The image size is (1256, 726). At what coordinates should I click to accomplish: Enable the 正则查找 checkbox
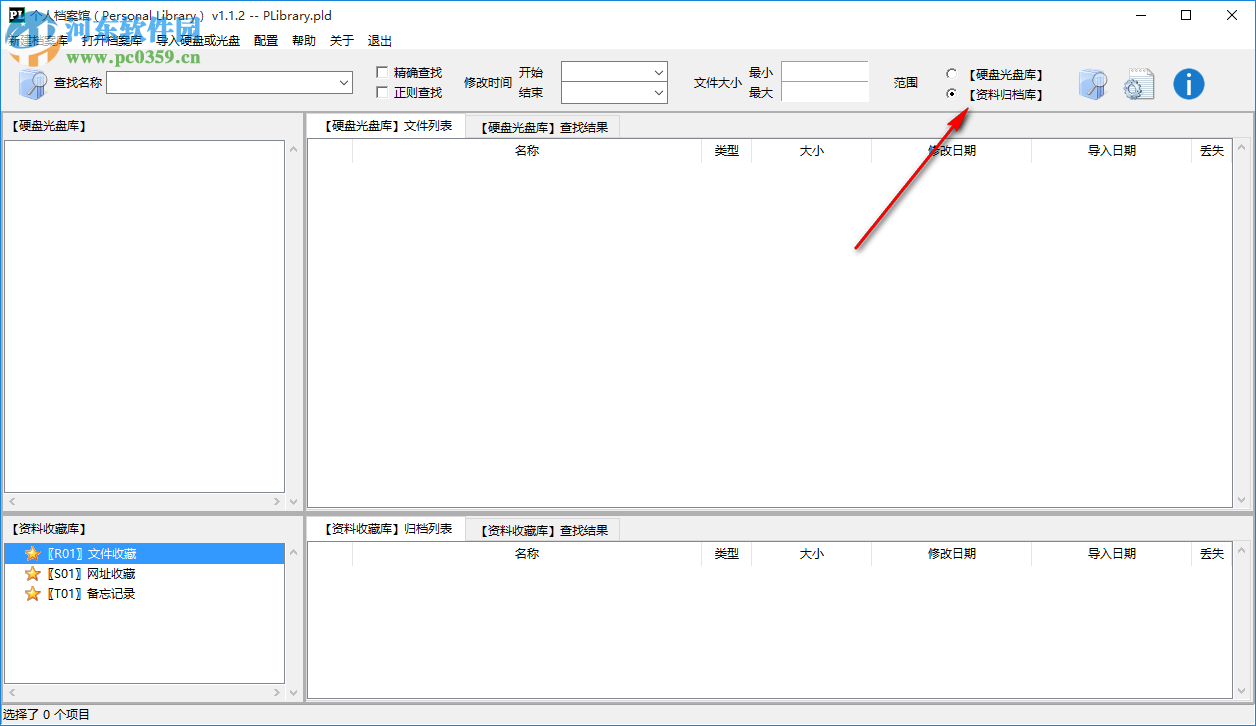tap(381, 92)
